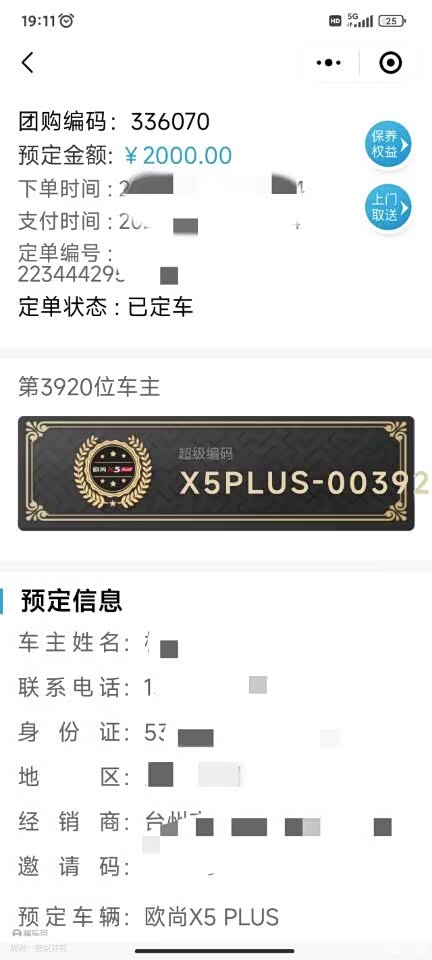Open the 上门取送 round button
This screenshot has width=432, height=960.
387,208
